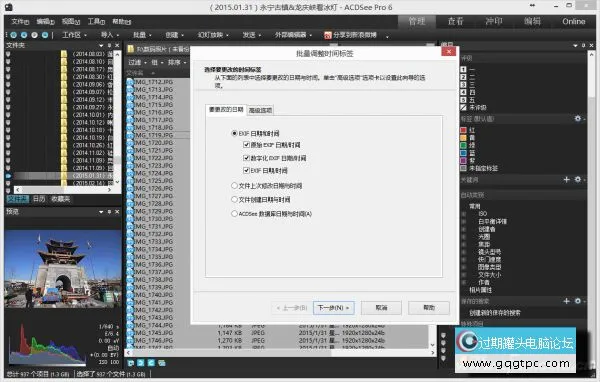Select the EXIF 日期和时间 radio button
Viewport: 600px width, 382px height.
point(234,133)
